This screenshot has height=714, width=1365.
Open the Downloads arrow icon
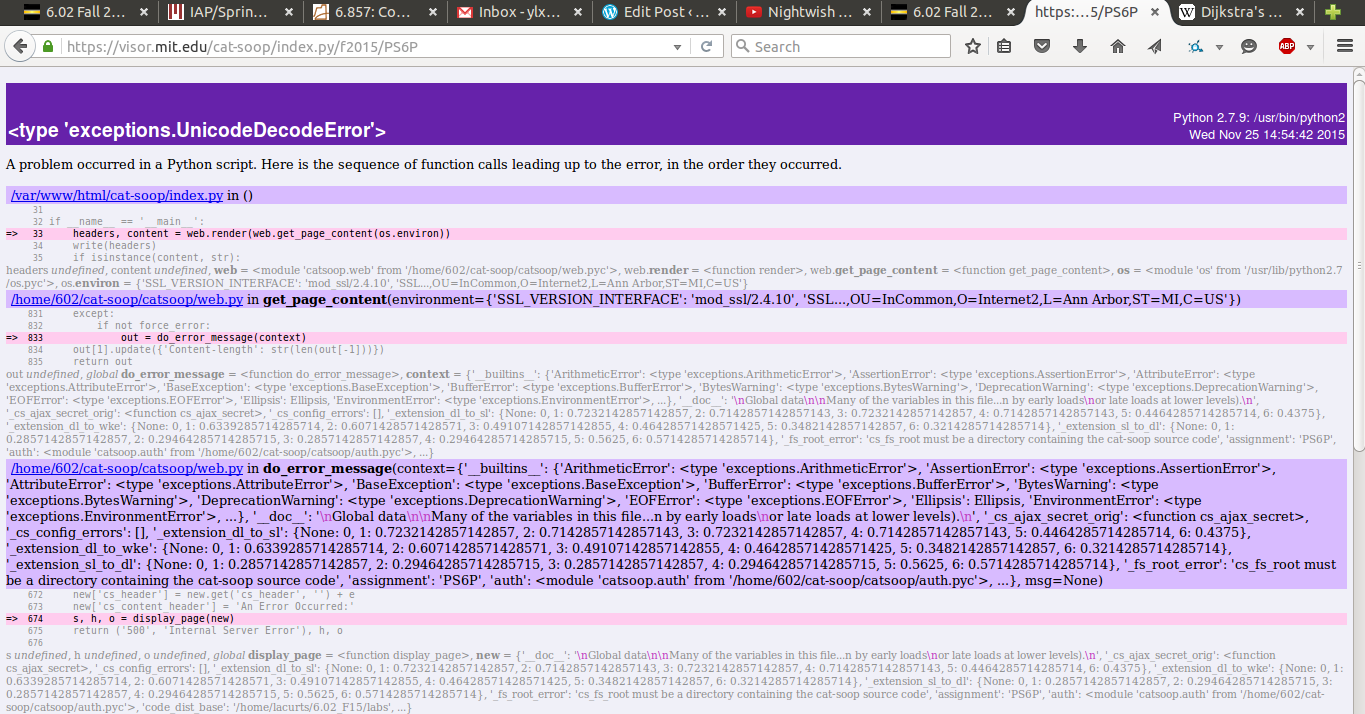click(x=1080, y=47)
